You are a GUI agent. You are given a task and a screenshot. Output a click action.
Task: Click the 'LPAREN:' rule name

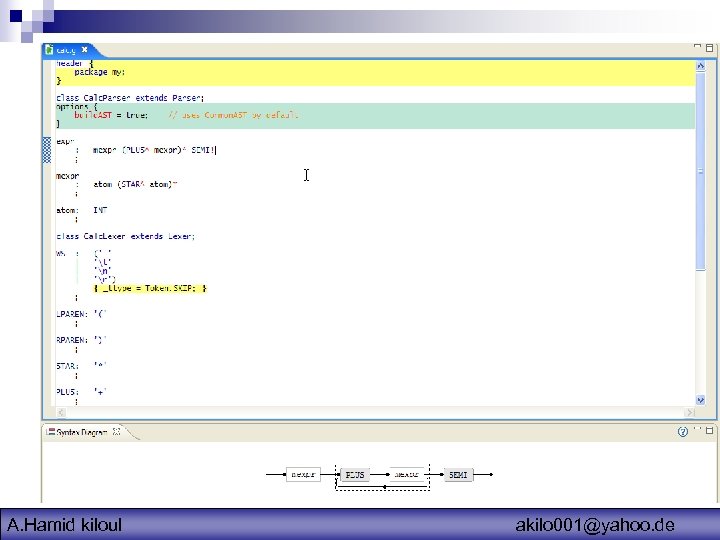pos(72,315)
